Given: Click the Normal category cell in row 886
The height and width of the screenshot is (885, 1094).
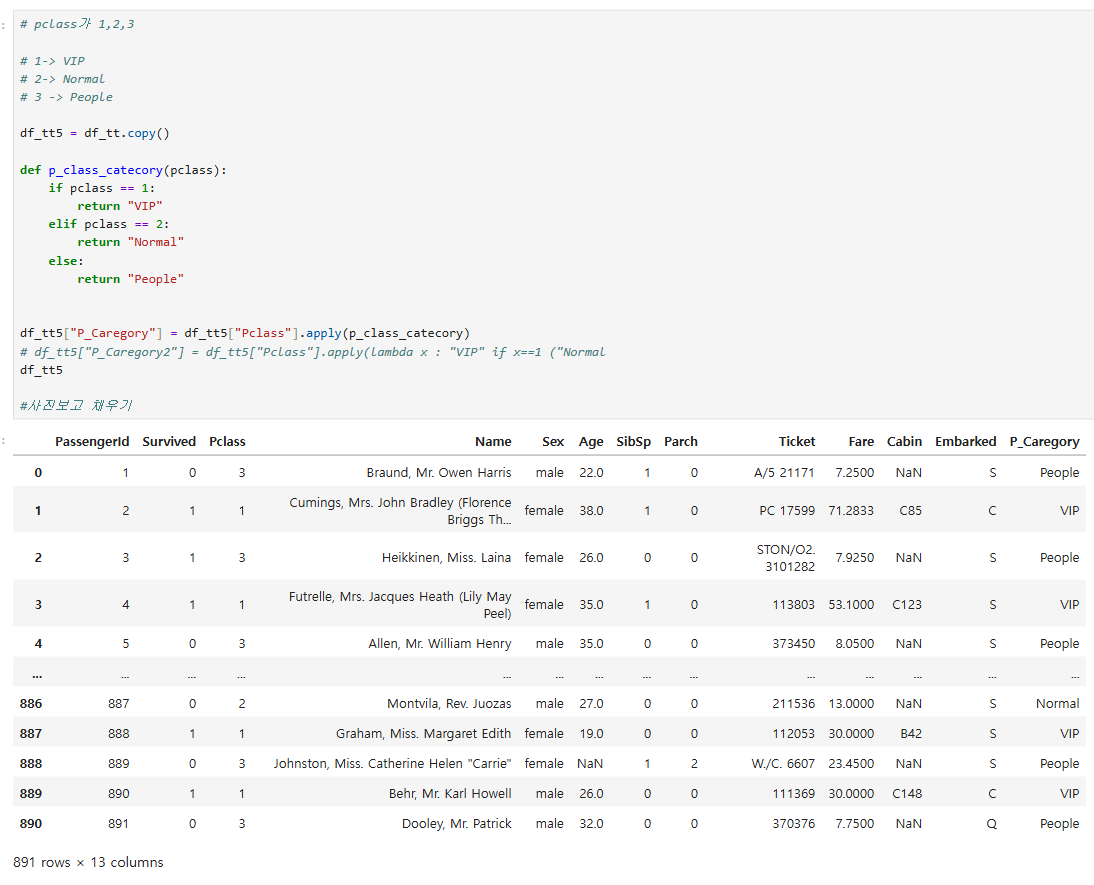Looking at the screenshot, I should [1057, 704].
